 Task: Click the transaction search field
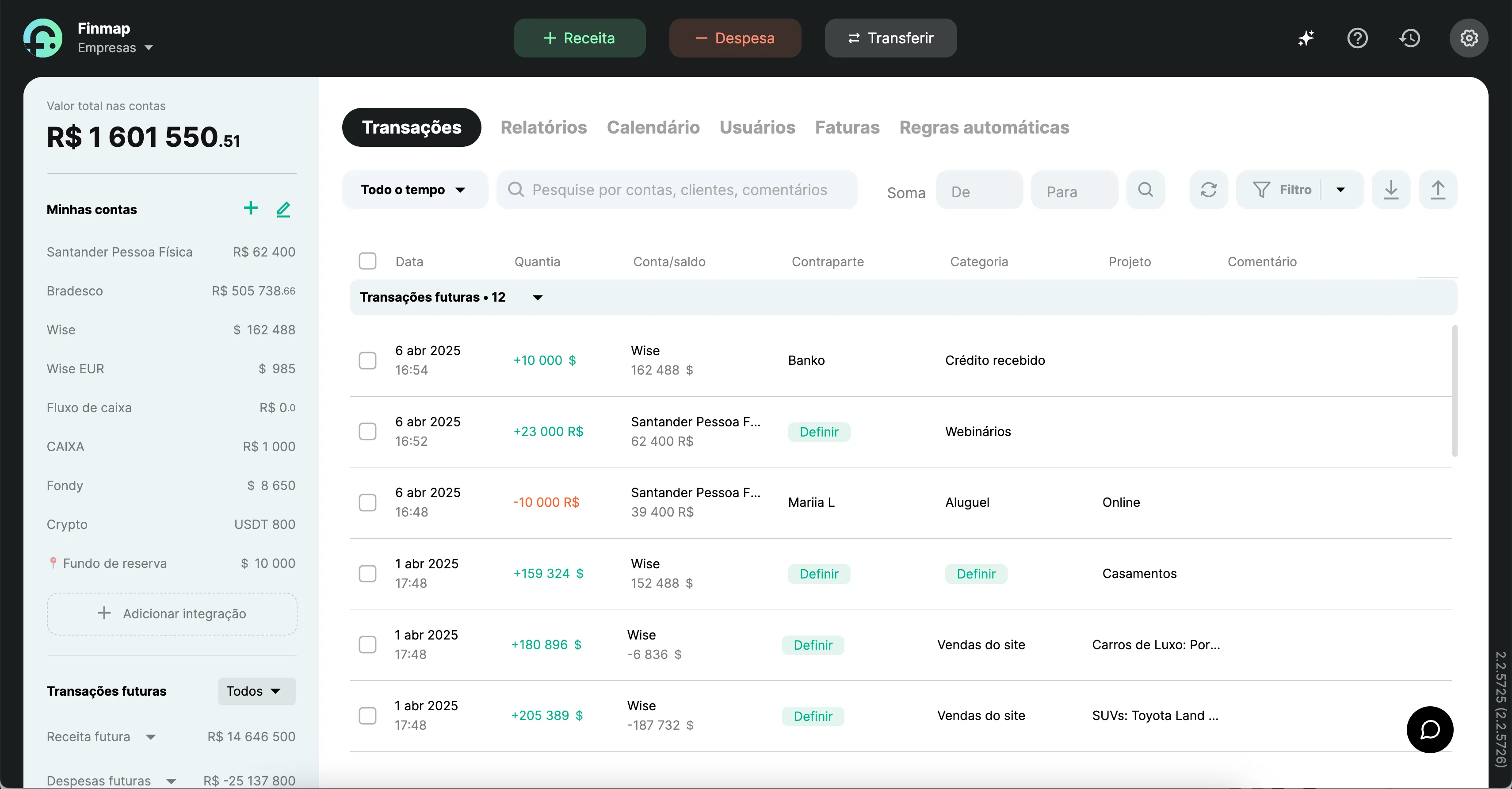tap(678, 190)
